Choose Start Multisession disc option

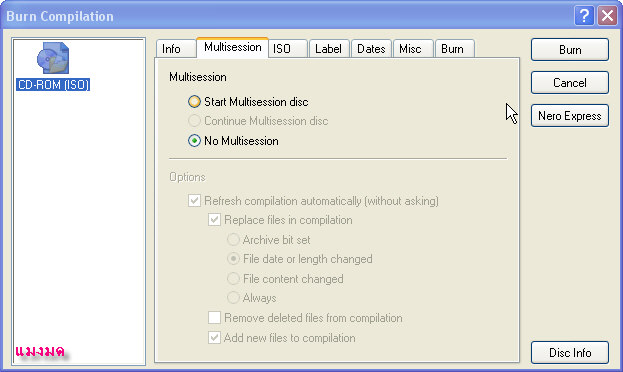(x=194, y=102)
